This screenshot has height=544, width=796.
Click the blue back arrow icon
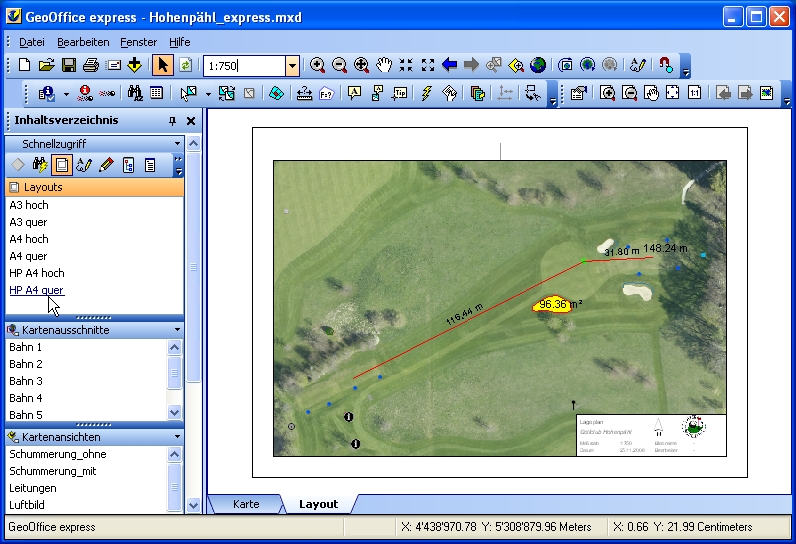pos(449,65)
